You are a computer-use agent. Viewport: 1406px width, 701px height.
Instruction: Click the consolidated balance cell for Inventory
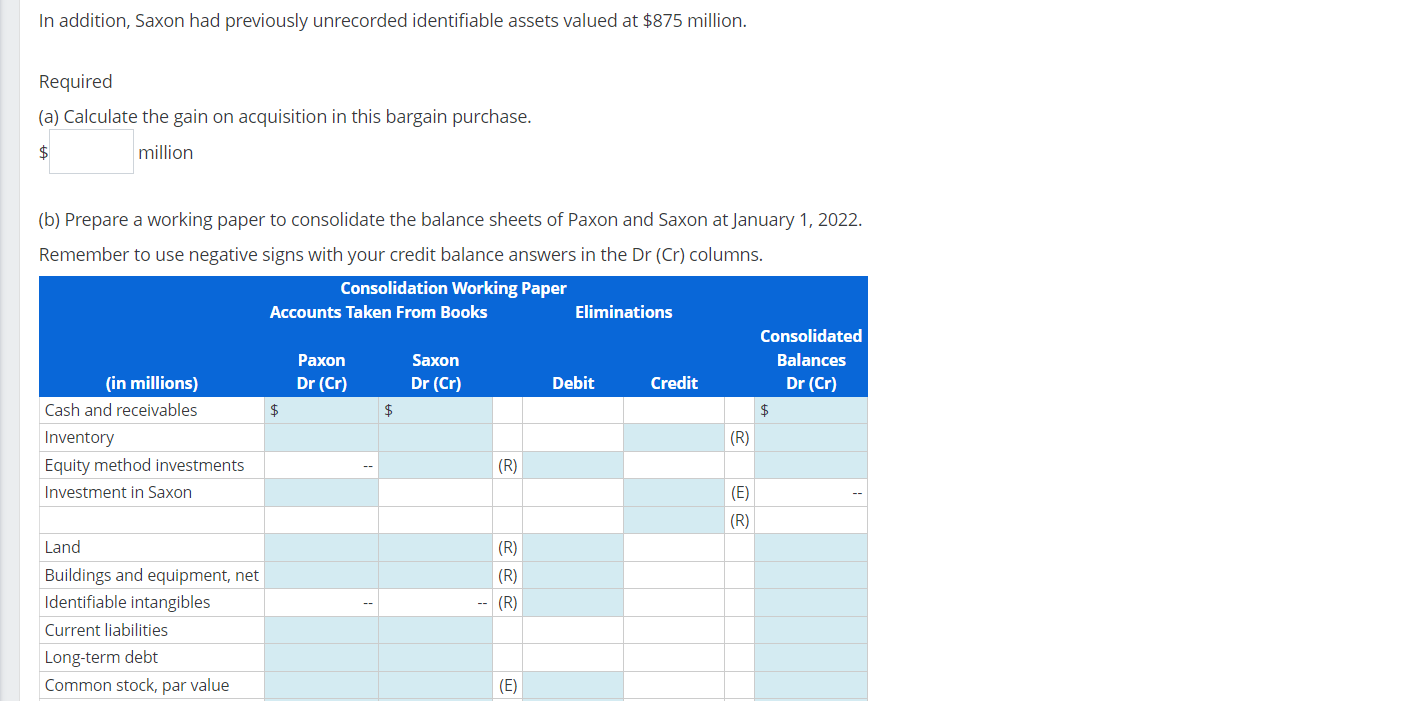point(810,437)
